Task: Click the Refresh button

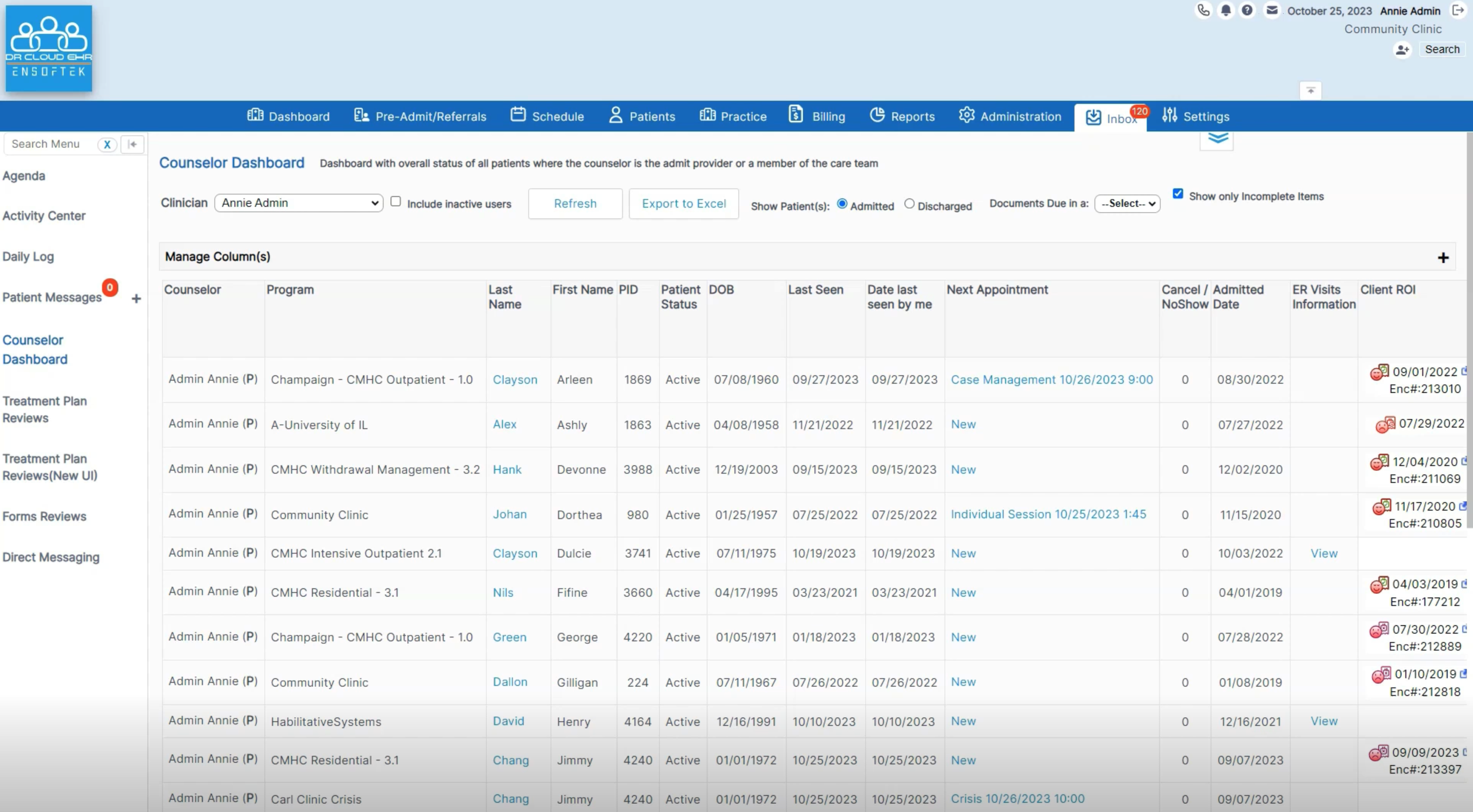Action: click(x=575, y=204)
